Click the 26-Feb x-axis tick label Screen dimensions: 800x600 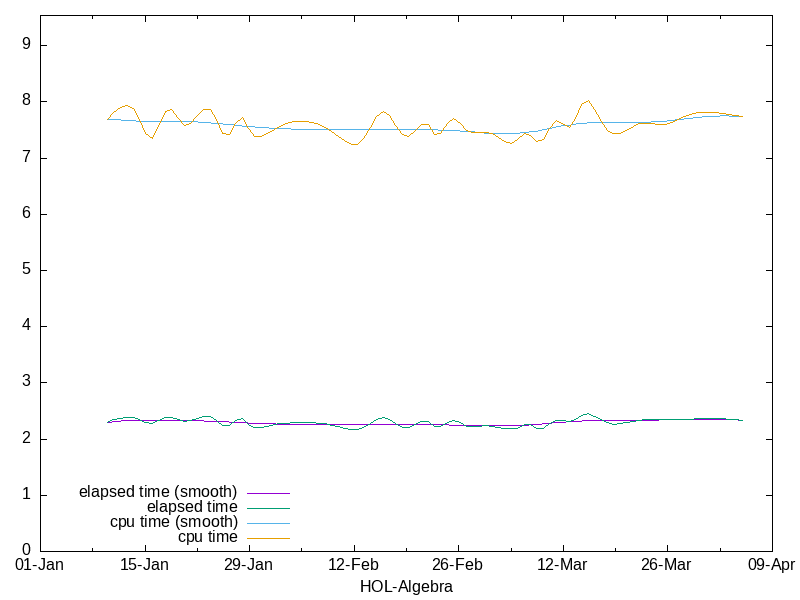point(457,566)
